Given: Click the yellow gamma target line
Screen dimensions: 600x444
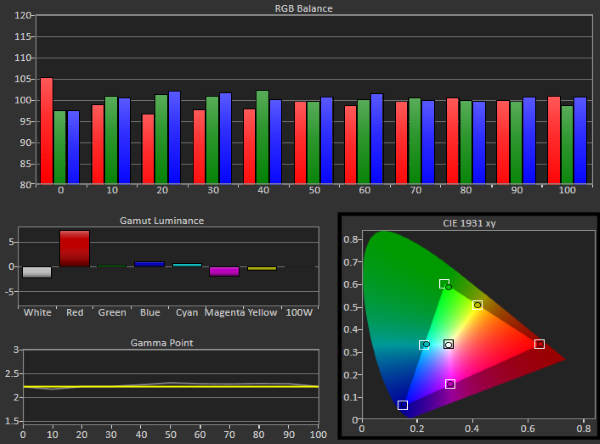Looking at the screenshot, I should click(x=171, y=387).
